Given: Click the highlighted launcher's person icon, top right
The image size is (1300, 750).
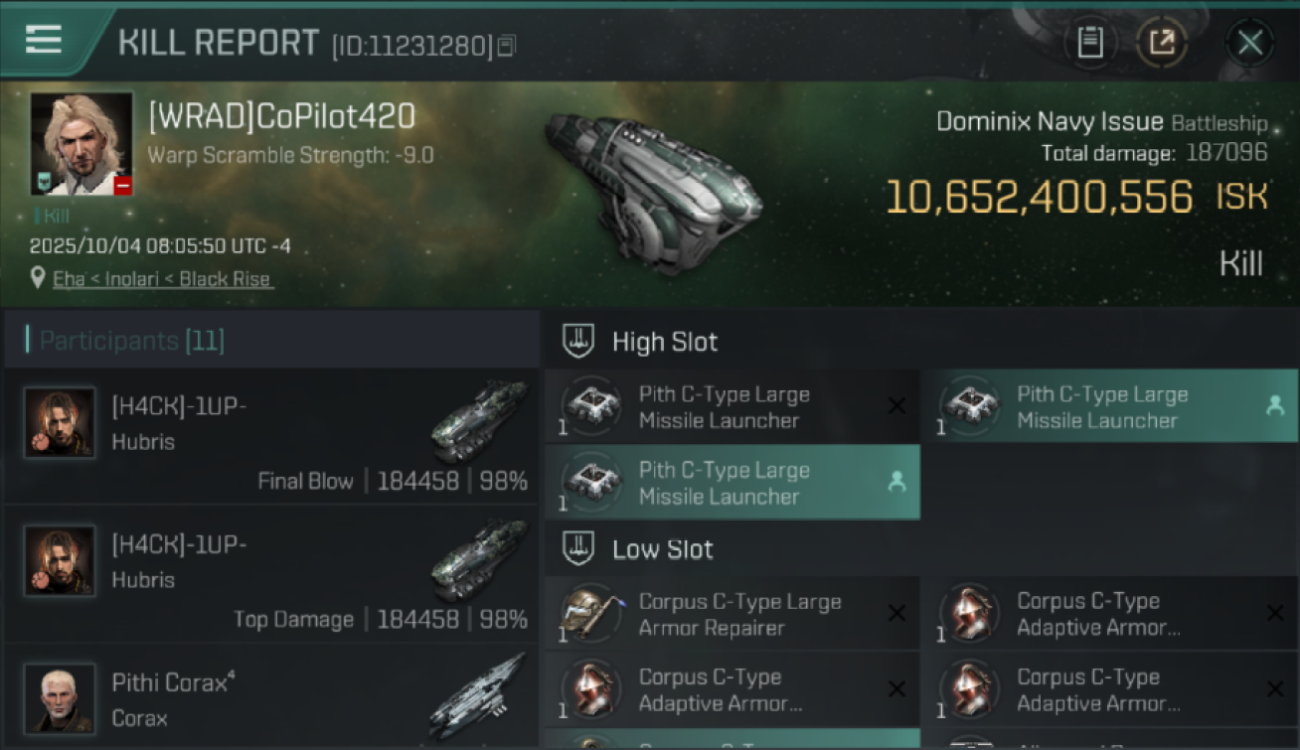Looking at the screenshot, I should coord(1274,405).
